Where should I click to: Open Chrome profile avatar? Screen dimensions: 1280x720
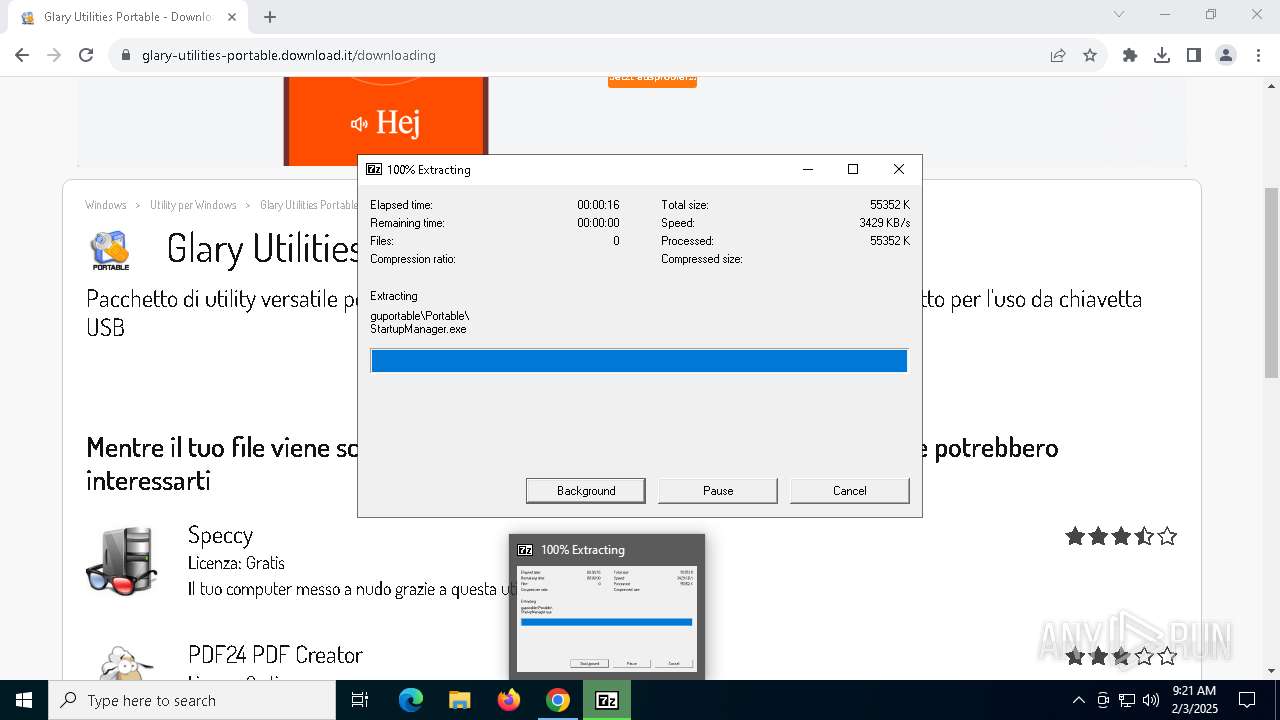point(1226,55)
